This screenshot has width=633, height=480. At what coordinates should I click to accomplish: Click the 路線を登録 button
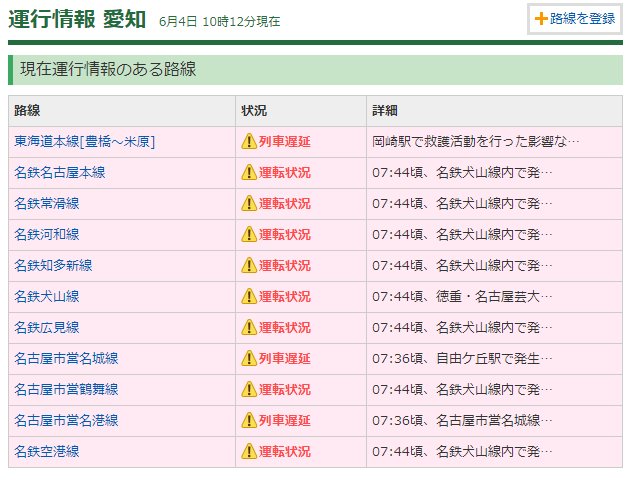coord(574,19)
